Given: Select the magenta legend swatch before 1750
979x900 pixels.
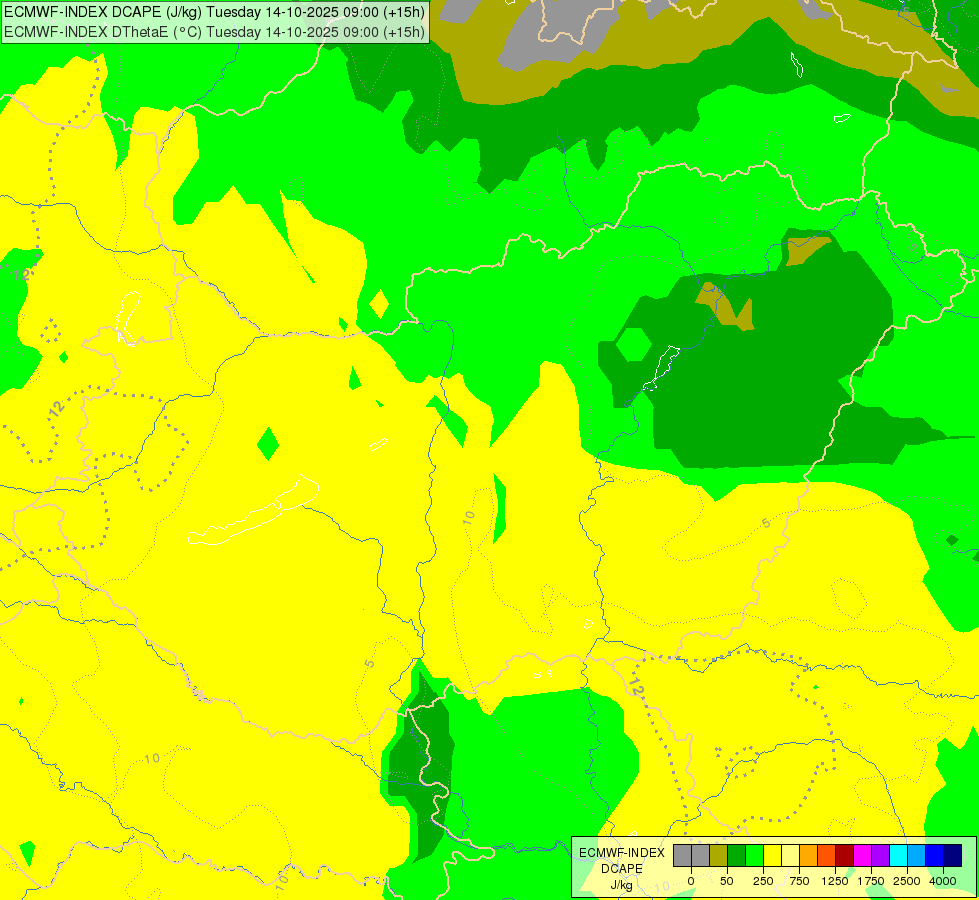Looking at the screenshot, I should point(863,855).
